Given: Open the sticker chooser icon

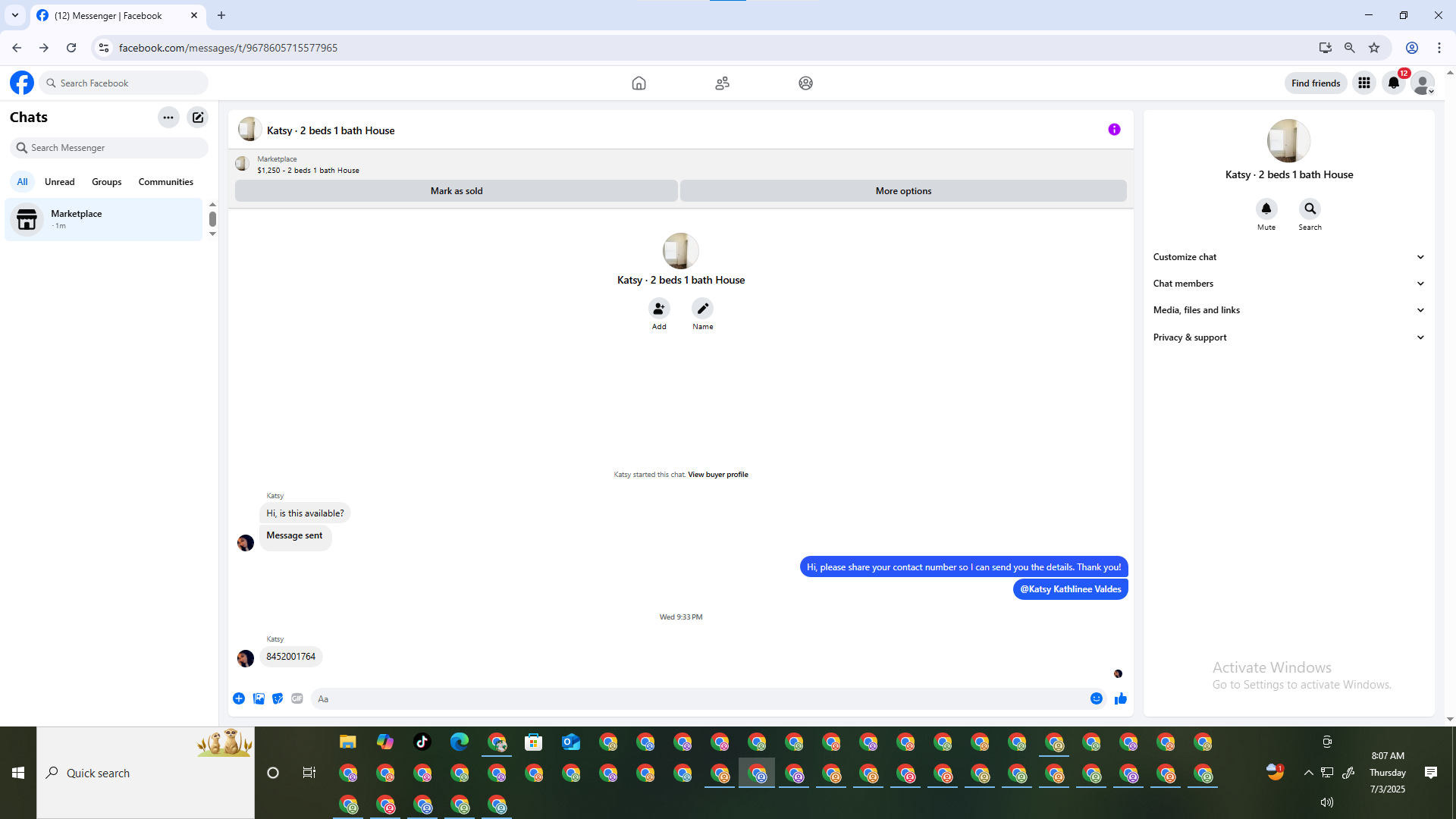Looking at the screenshot, I should pos(278,698).
